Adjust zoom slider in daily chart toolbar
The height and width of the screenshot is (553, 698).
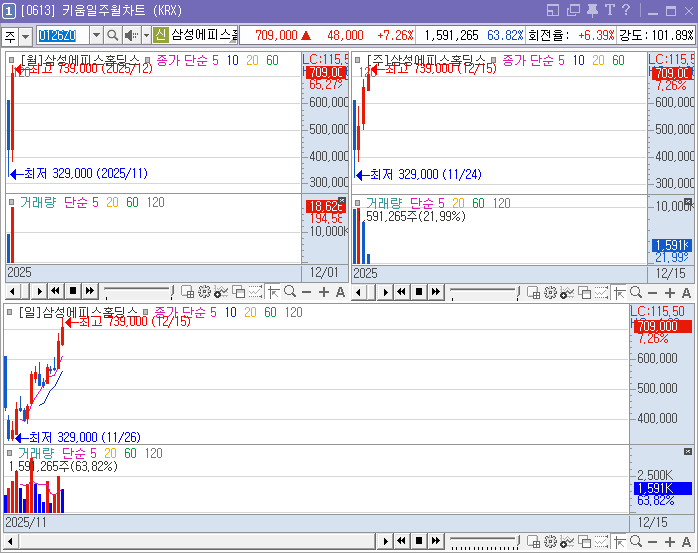click(x=484, y=542)
